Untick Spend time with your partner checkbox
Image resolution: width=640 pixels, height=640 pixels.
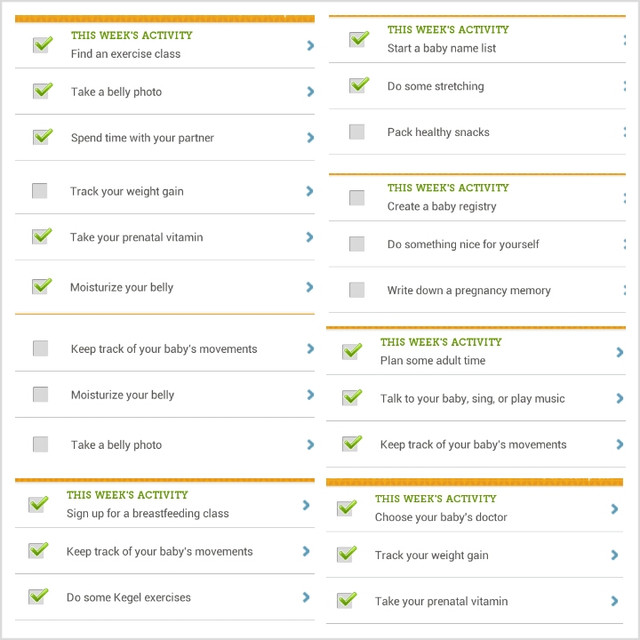pyautogui.click(x=42, y=137)
